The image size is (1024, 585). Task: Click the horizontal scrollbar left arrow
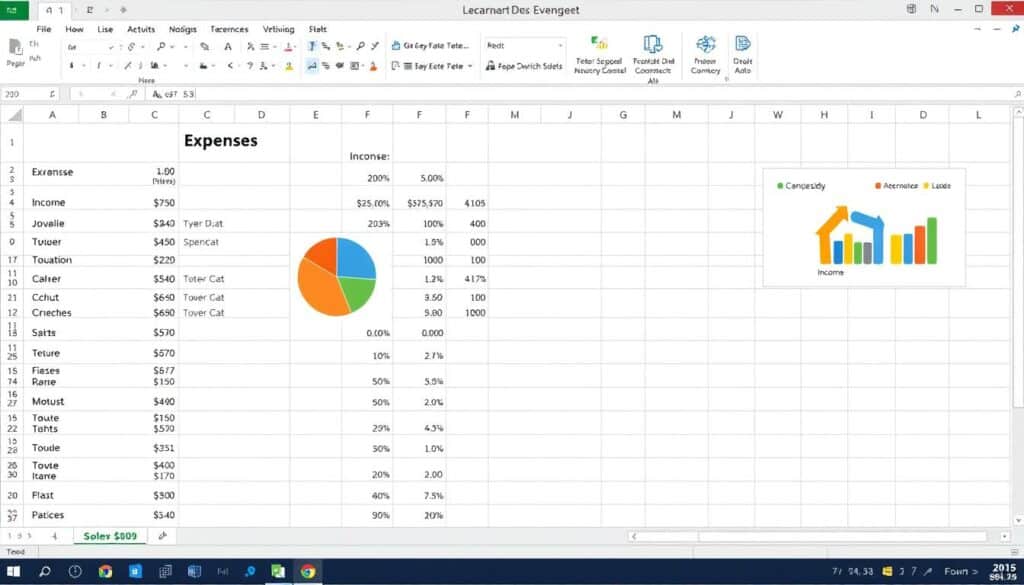[x=633, y=536]
